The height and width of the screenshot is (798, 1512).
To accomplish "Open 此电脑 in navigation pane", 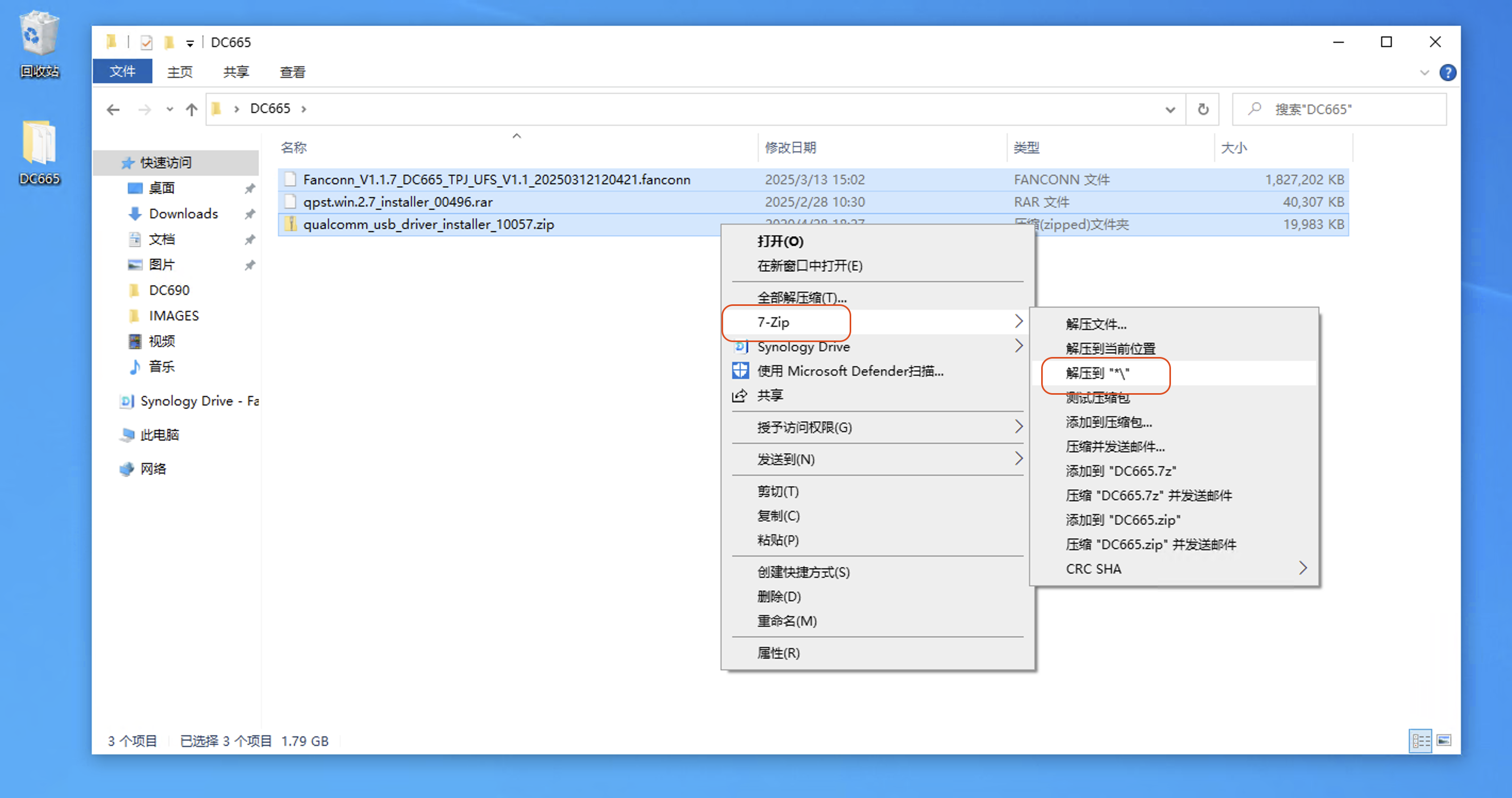I will tap(160, 435).
